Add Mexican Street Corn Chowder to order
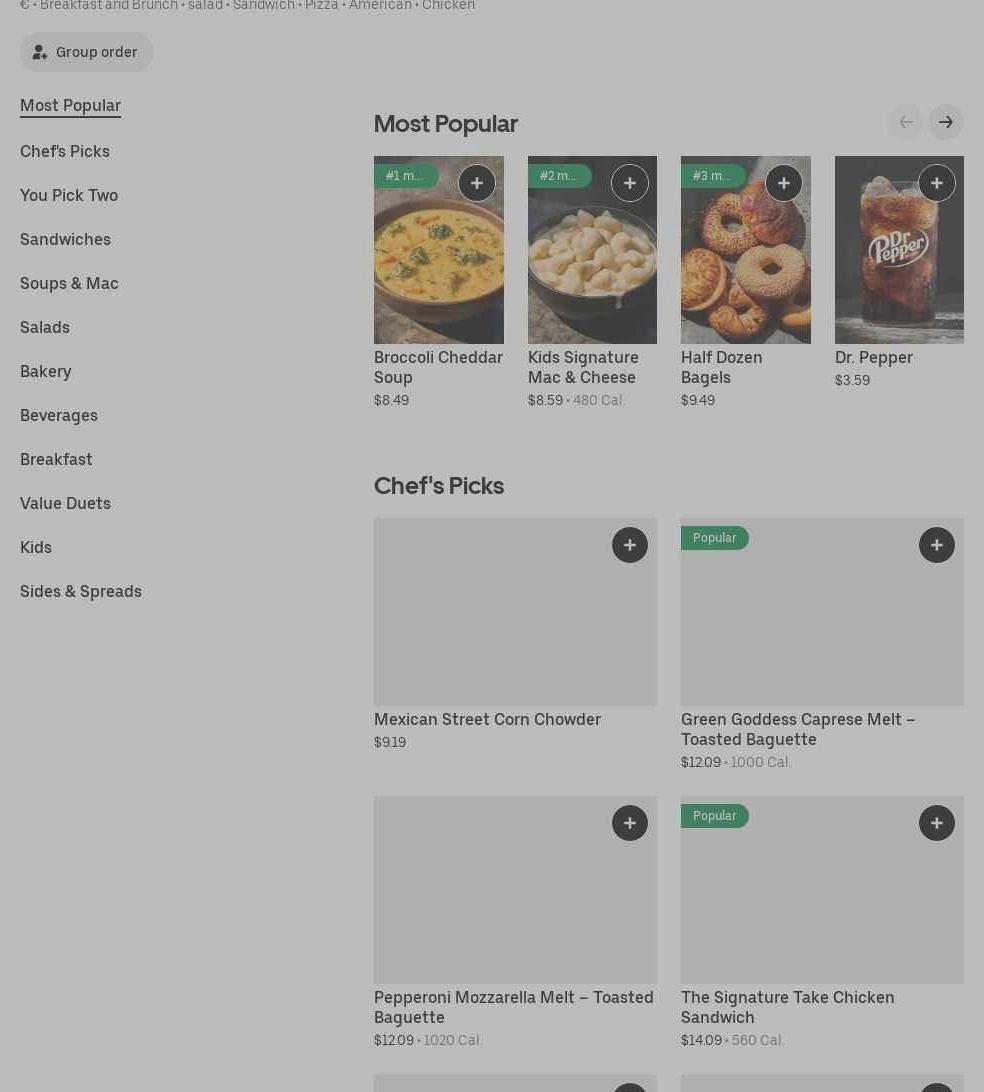The width and height of the screenshot is (984, 1092). (629, 545)
